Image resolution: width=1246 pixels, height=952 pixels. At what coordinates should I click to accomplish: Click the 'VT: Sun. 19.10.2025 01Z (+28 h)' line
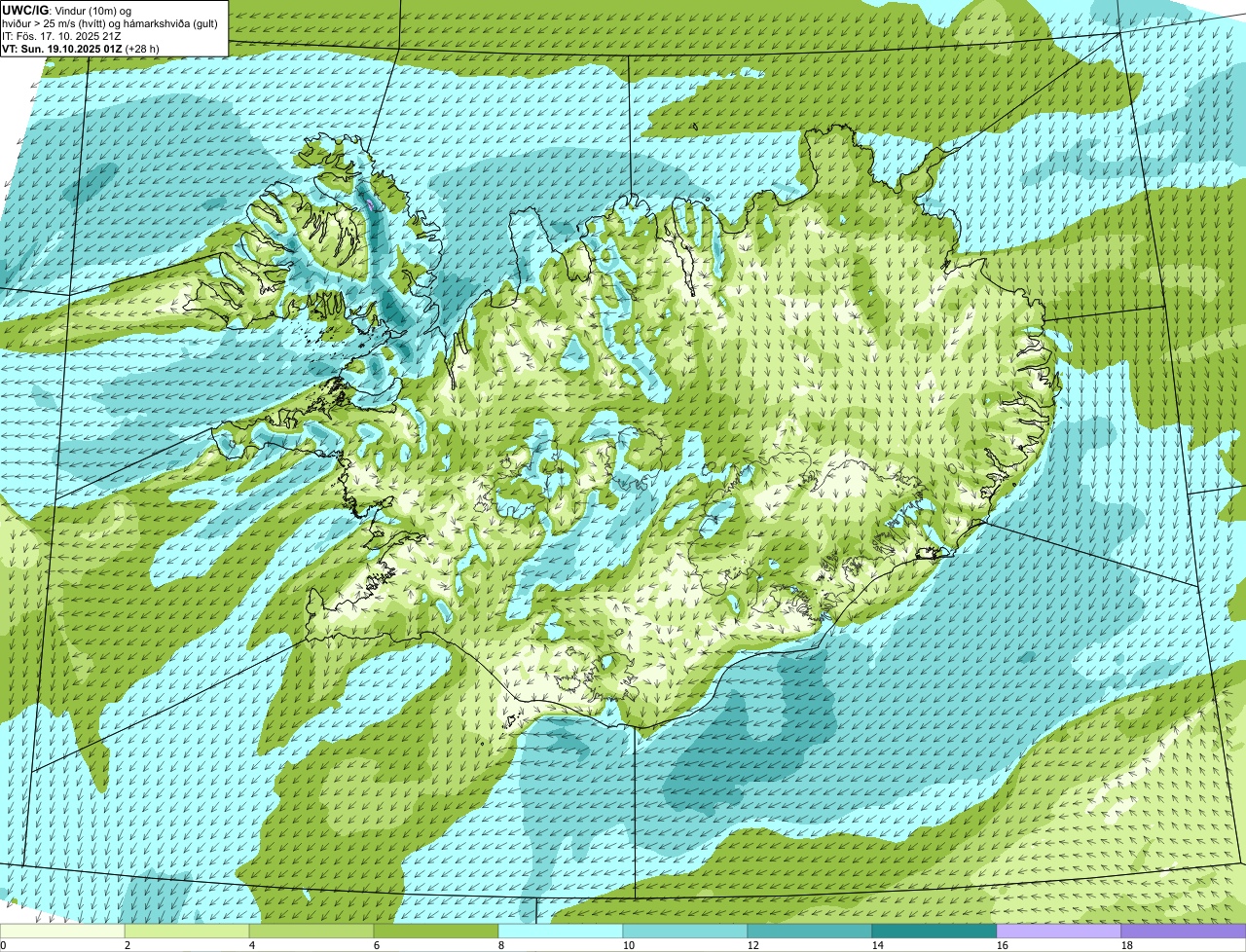point(81,48)
